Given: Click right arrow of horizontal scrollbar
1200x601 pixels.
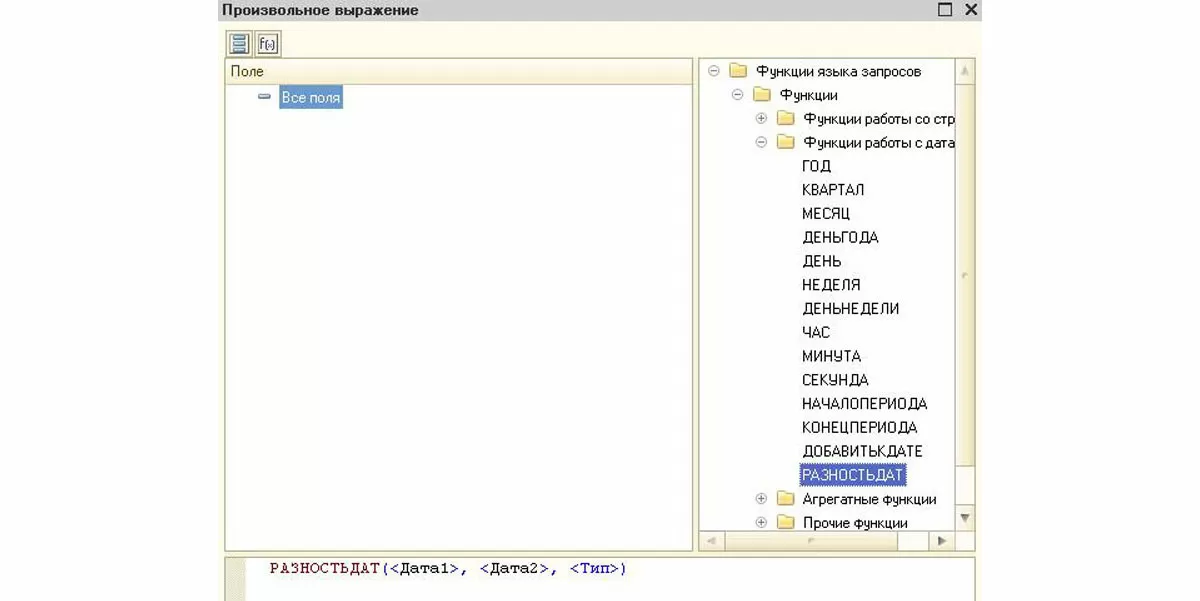Looking at the screenshot, I should pyautogui.click(x=942, y=541).
